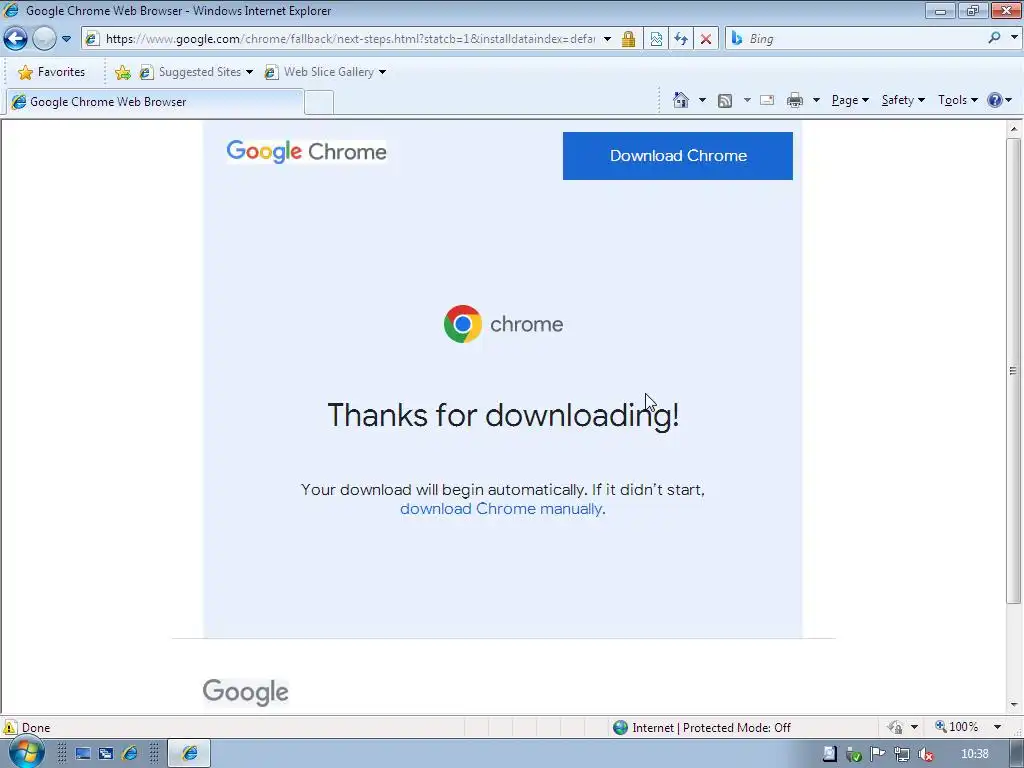Open the Help question mark menu
The width and height of the screenshot is (1024, 768).
(x=999, y=100)
